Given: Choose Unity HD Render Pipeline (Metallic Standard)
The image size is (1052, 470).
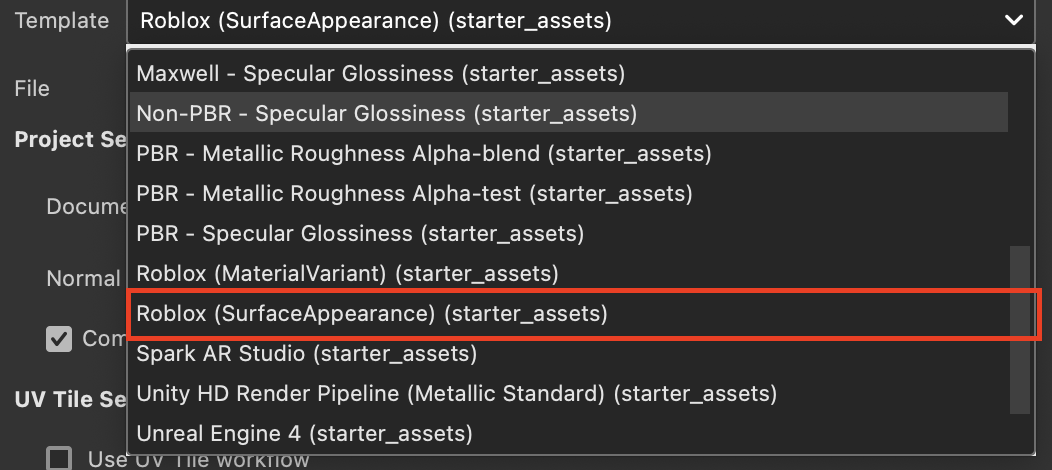Looking at the screenshot, I should pyautogui.click(x=456, y=393).
